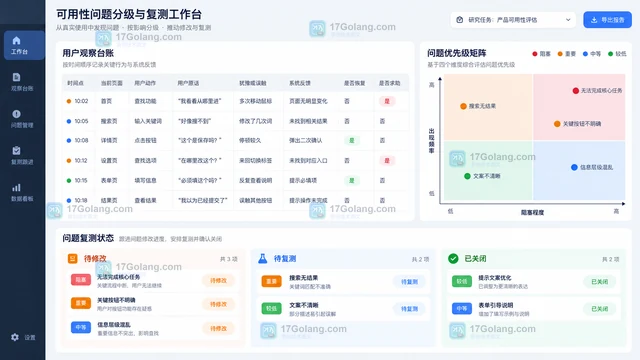
Task: Click the orange 搜索无结果 dot in matrix
Action: tap(463, 106)
